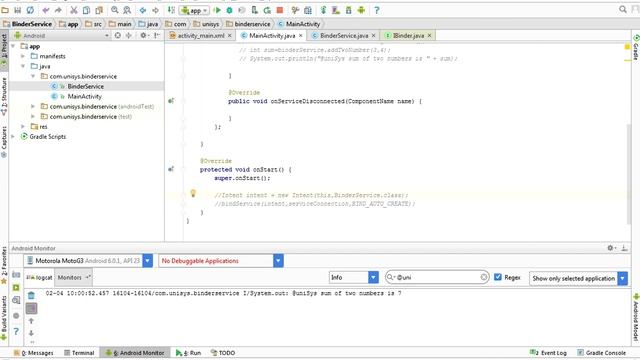
Task: Click the @uni logcat search field
Action: [437, 277]
